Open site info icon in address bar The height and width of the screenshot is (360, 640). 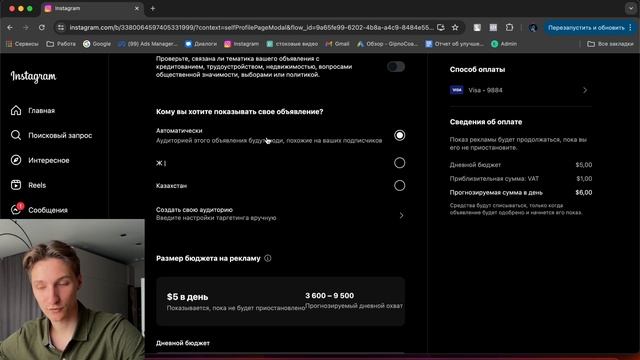(61, 27)
